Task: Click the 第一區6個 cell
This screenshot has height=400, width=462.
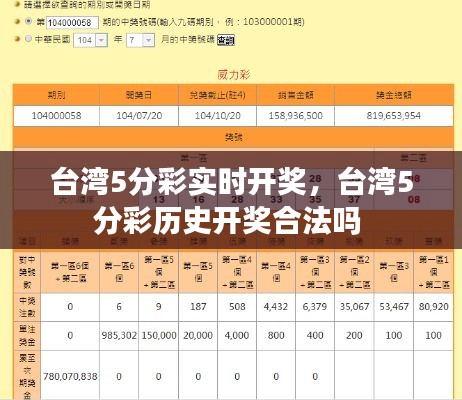Action: pyautogui.click(x=119, y=272)
